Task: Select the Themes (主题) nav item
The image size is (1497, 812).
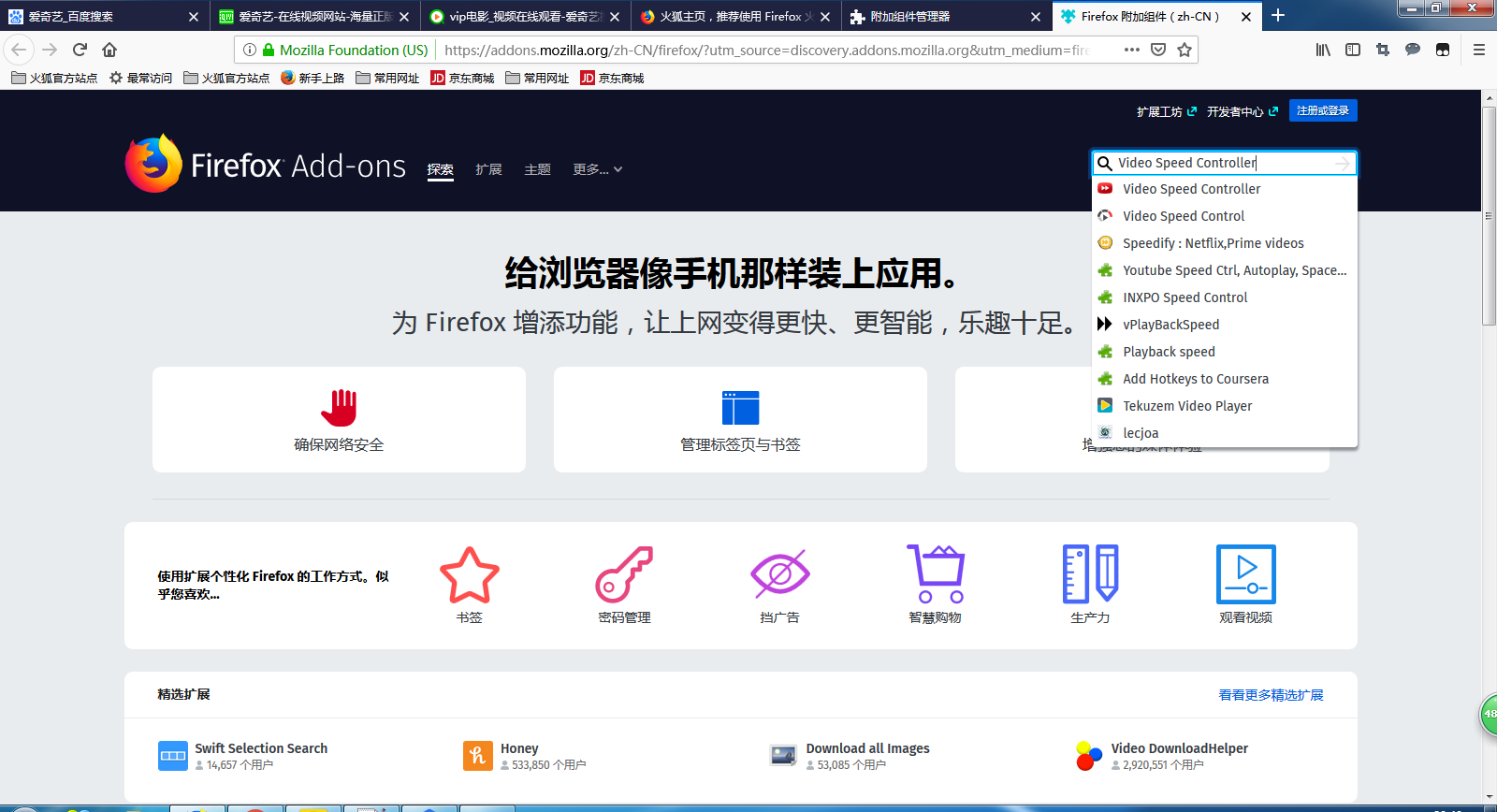Action: tap(537, 169)
